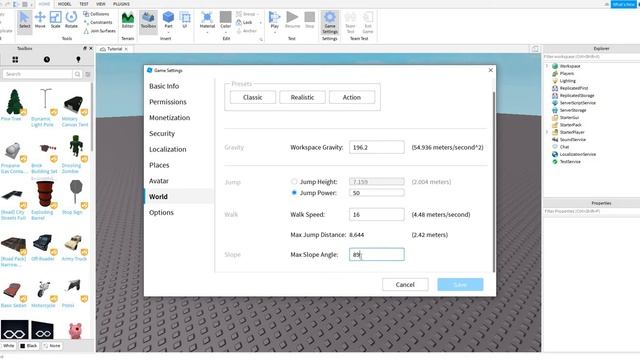Open Toolbox Recent clock tab
Viewport: 640px width, 360px height.
[47, 60]
